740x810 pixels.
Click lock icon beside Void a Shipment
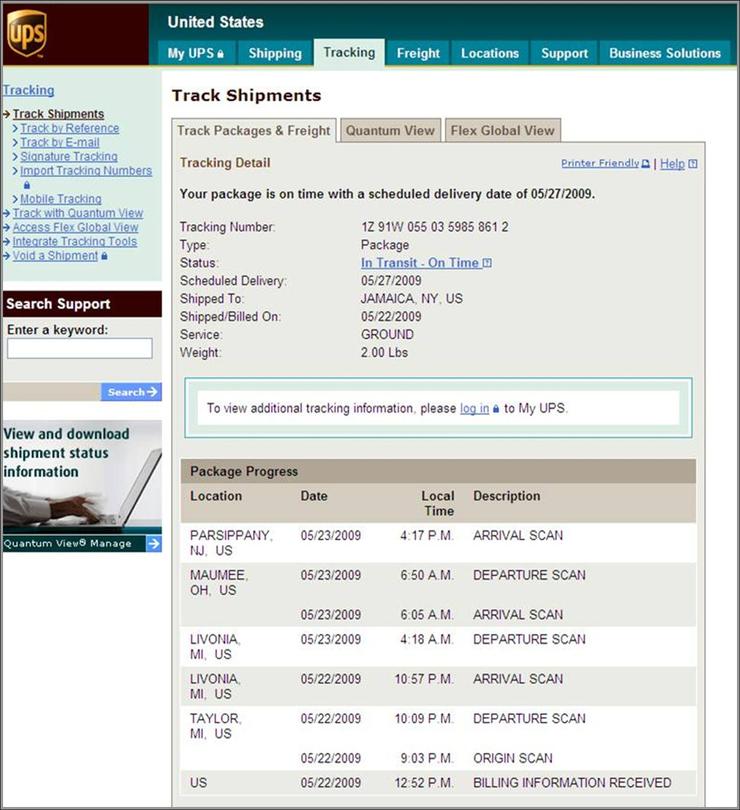click(104, 256)
